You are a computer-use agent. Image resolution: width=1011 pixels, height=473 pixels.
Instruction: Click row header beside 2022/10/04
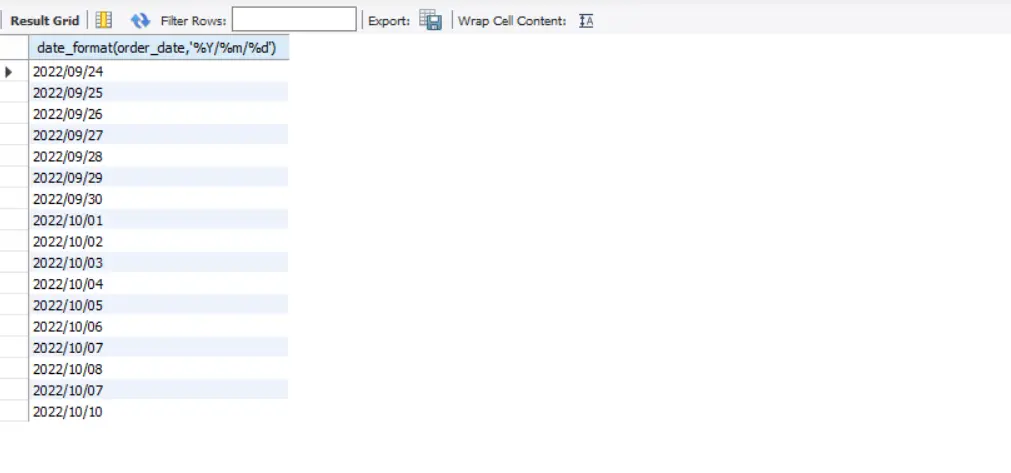coord(13,284)
